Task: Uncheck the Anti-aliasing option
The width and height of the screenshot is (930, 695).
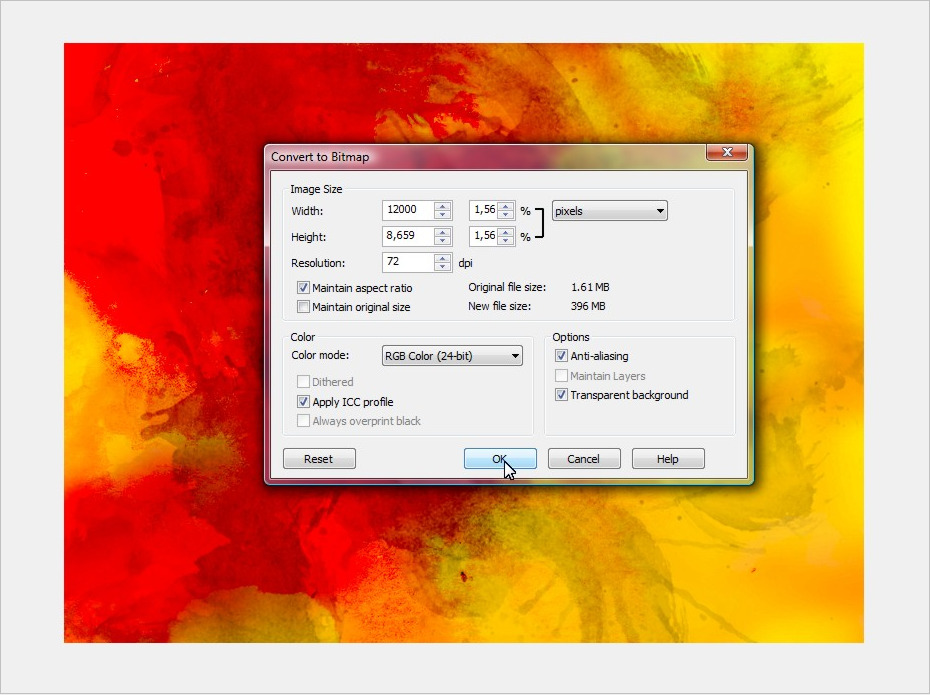Action: (562, 356)
